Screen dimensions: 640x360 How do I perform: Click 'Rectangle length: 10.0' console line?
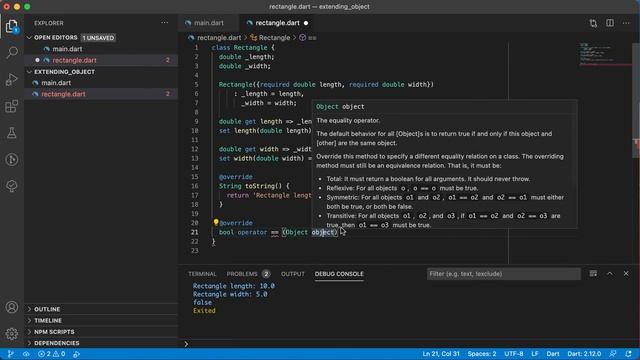click(234, 286)
